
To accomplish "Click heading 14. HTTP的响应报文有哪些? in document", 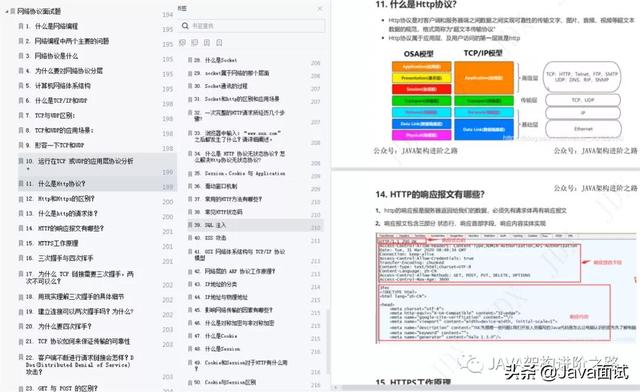I will coord(430,194).
